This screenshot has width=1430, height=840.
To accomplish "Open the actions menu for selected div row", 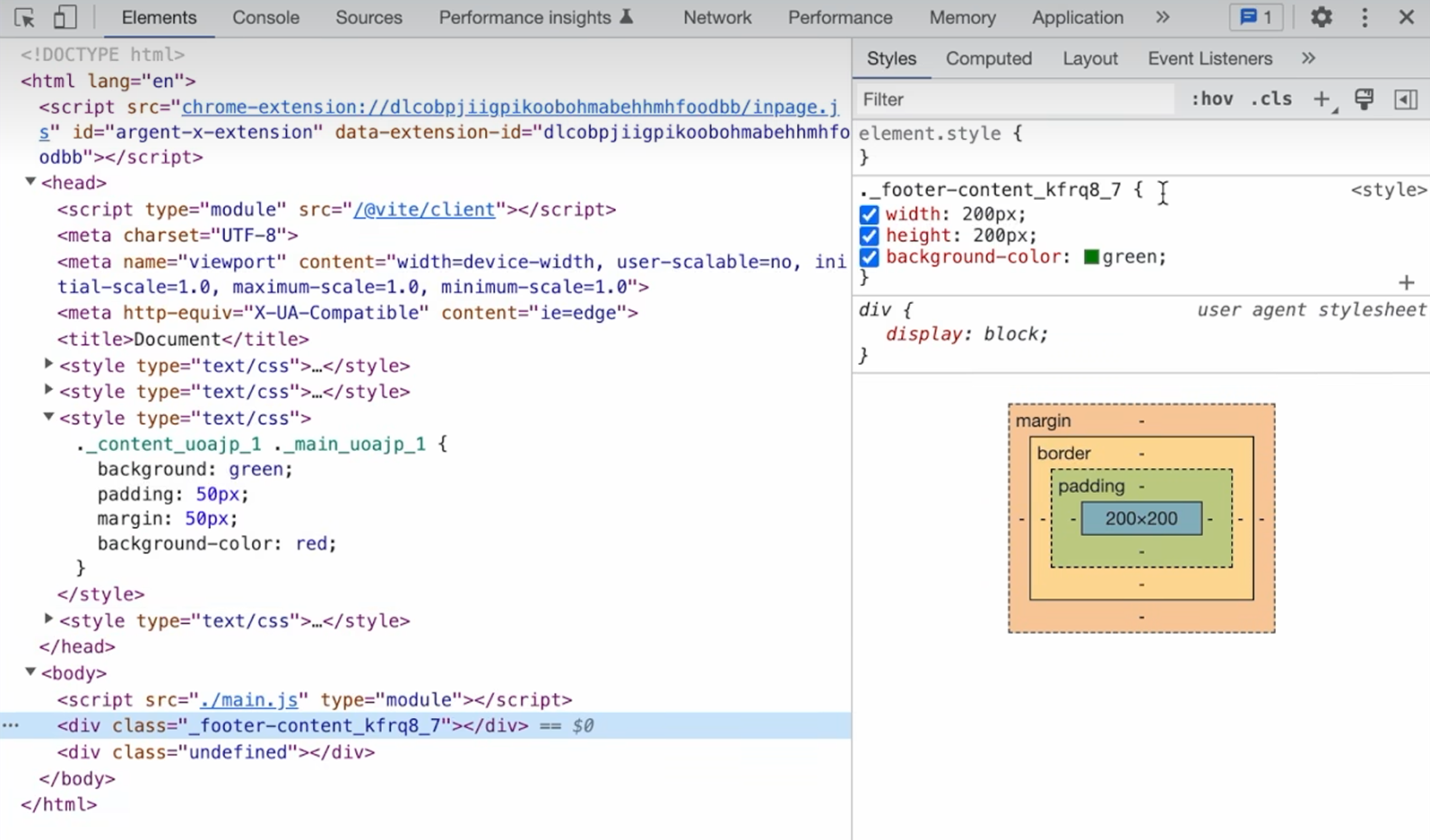I will [11, 725].
